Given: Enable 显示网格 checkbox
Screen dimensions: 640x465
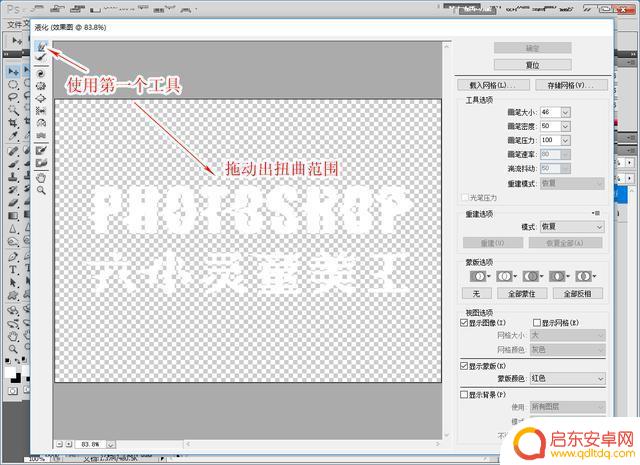Looking at the screenshot, I should (537, 323).
